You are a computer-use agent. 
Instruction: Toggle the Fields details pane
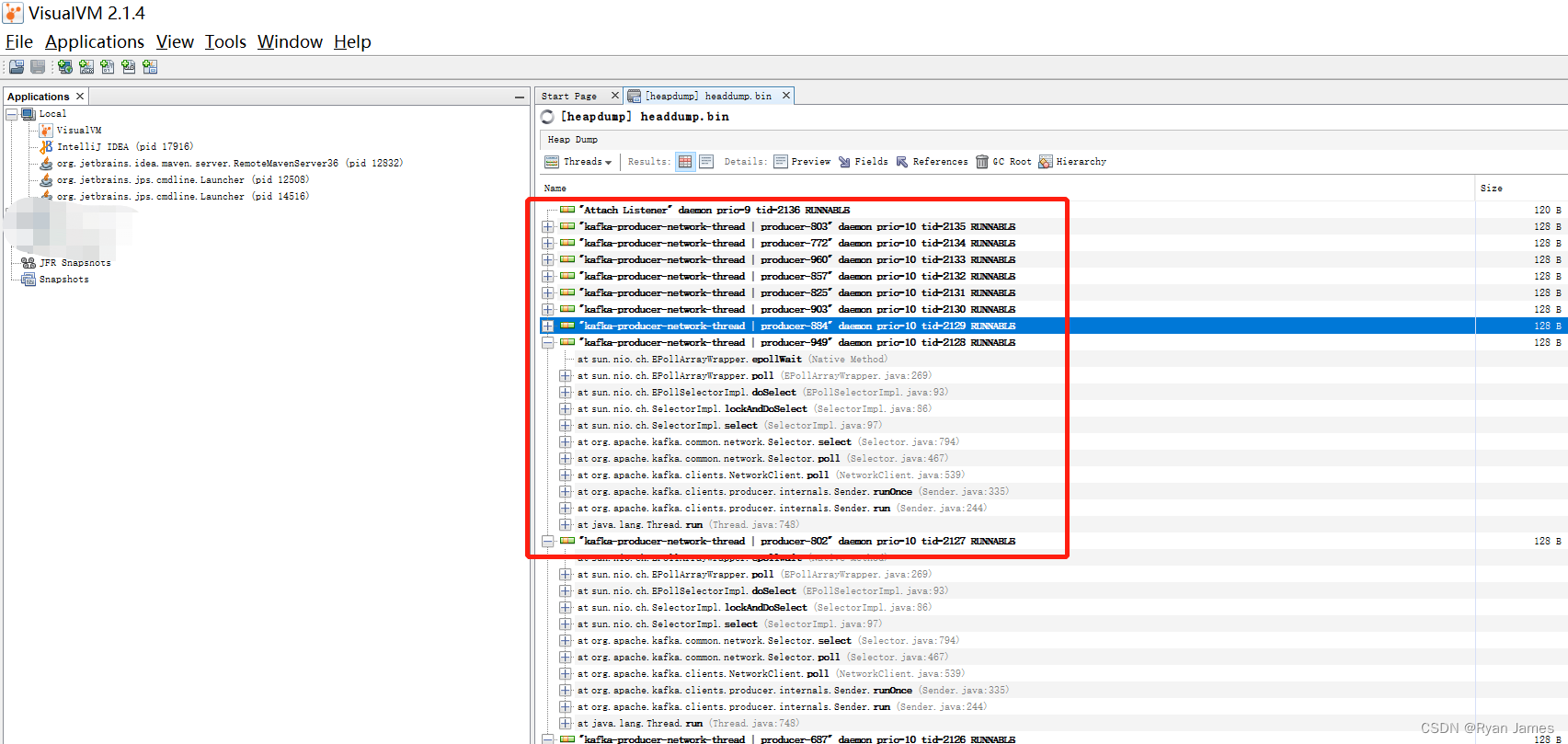(x=864, y=162)
